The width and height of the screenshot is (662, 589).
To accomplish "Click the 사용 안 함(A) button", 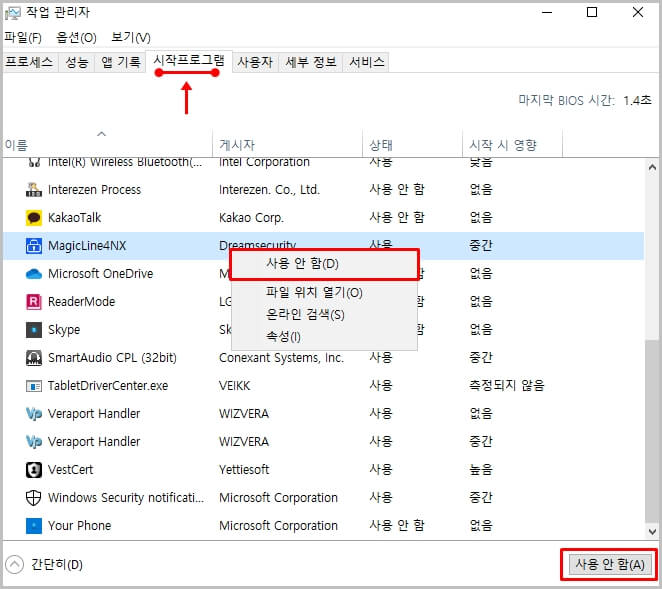I will pos(610,565).
